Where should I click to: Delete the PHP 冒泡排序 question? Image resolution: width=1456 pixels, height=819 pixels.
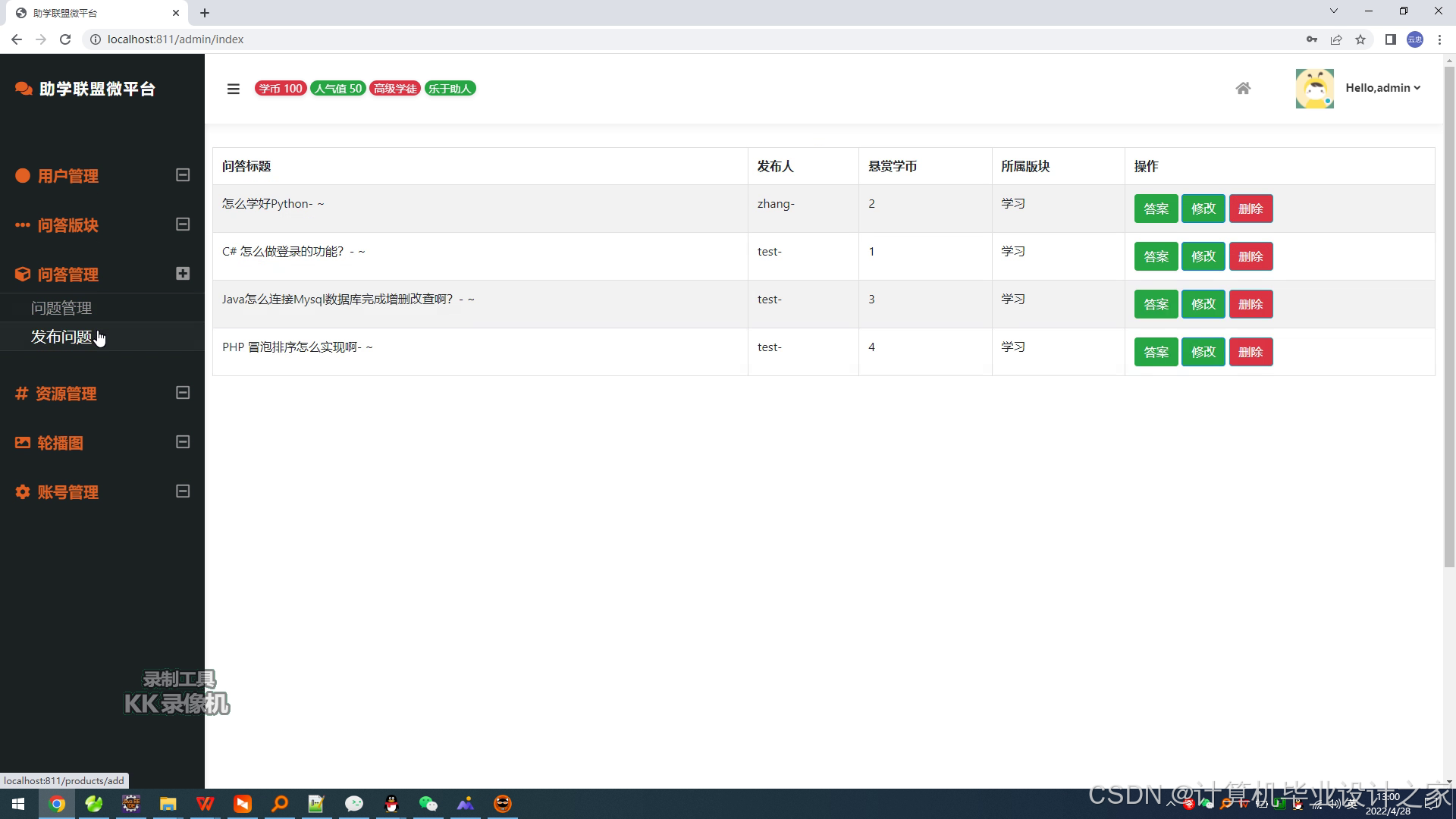click(x=1250, y=352)
